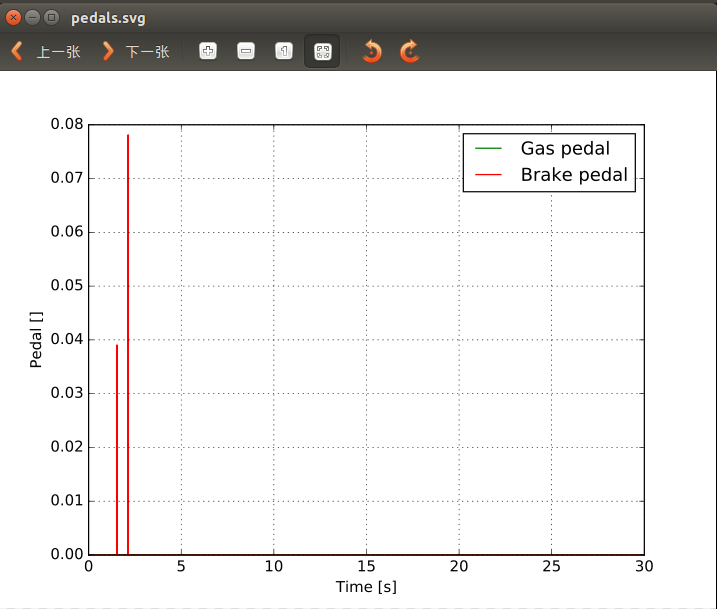Click the zoom out minus icon
The image size is (717, 609).
(x=246, y=51)
